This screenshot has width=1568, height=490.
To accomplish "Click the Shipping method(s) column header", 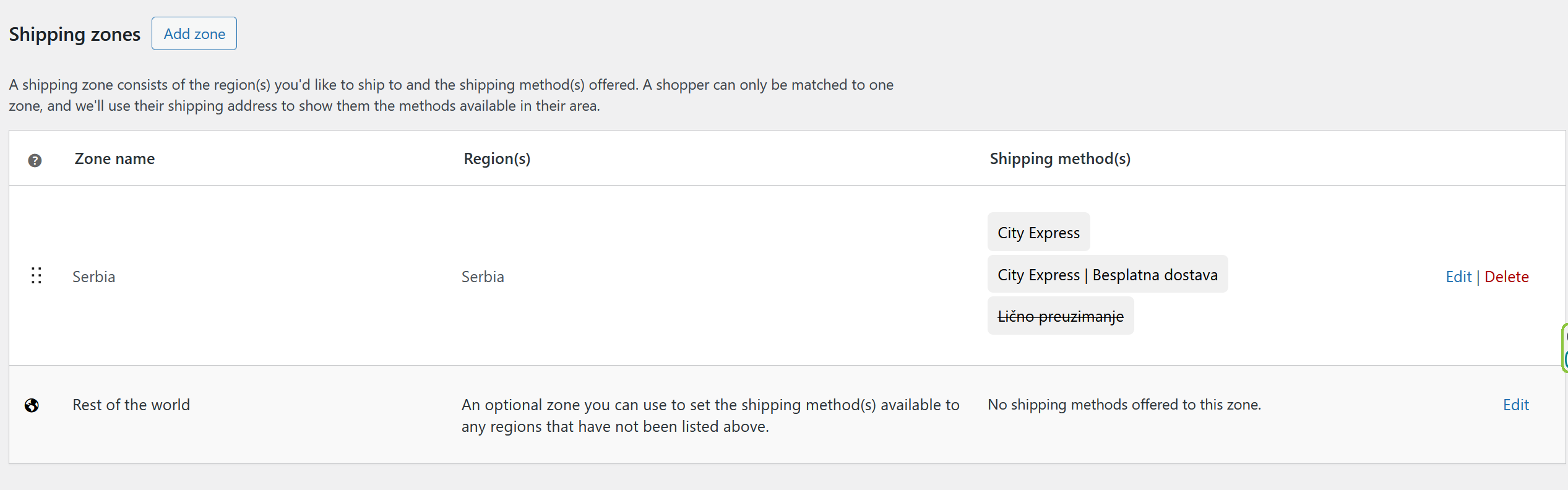I will pyautogui.click(x=1060, y=159).
